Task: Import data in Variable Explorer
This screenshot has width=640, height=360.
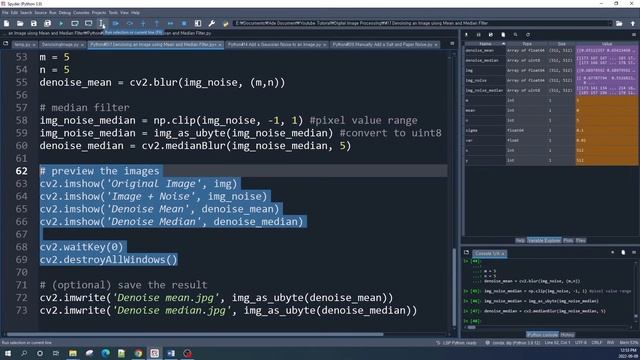Action: (x=467, y=35)
